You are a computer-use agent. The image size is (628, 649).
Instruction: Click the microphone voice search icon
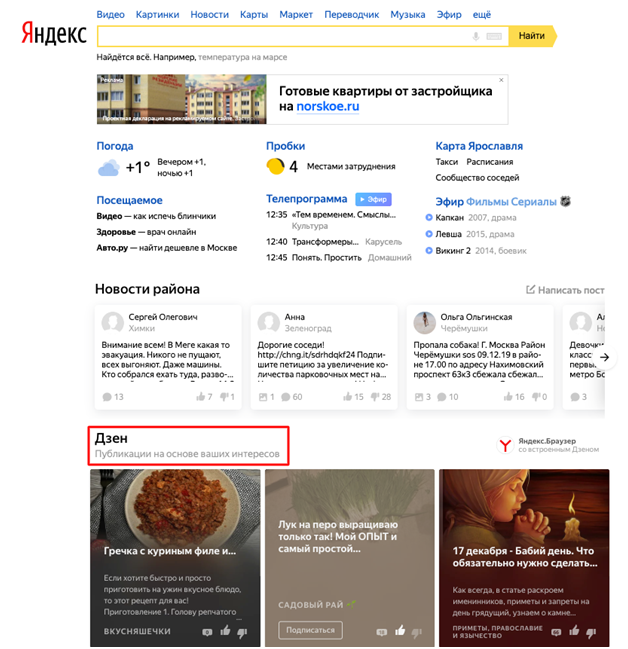pyautogui.click(x=476, y=36)
